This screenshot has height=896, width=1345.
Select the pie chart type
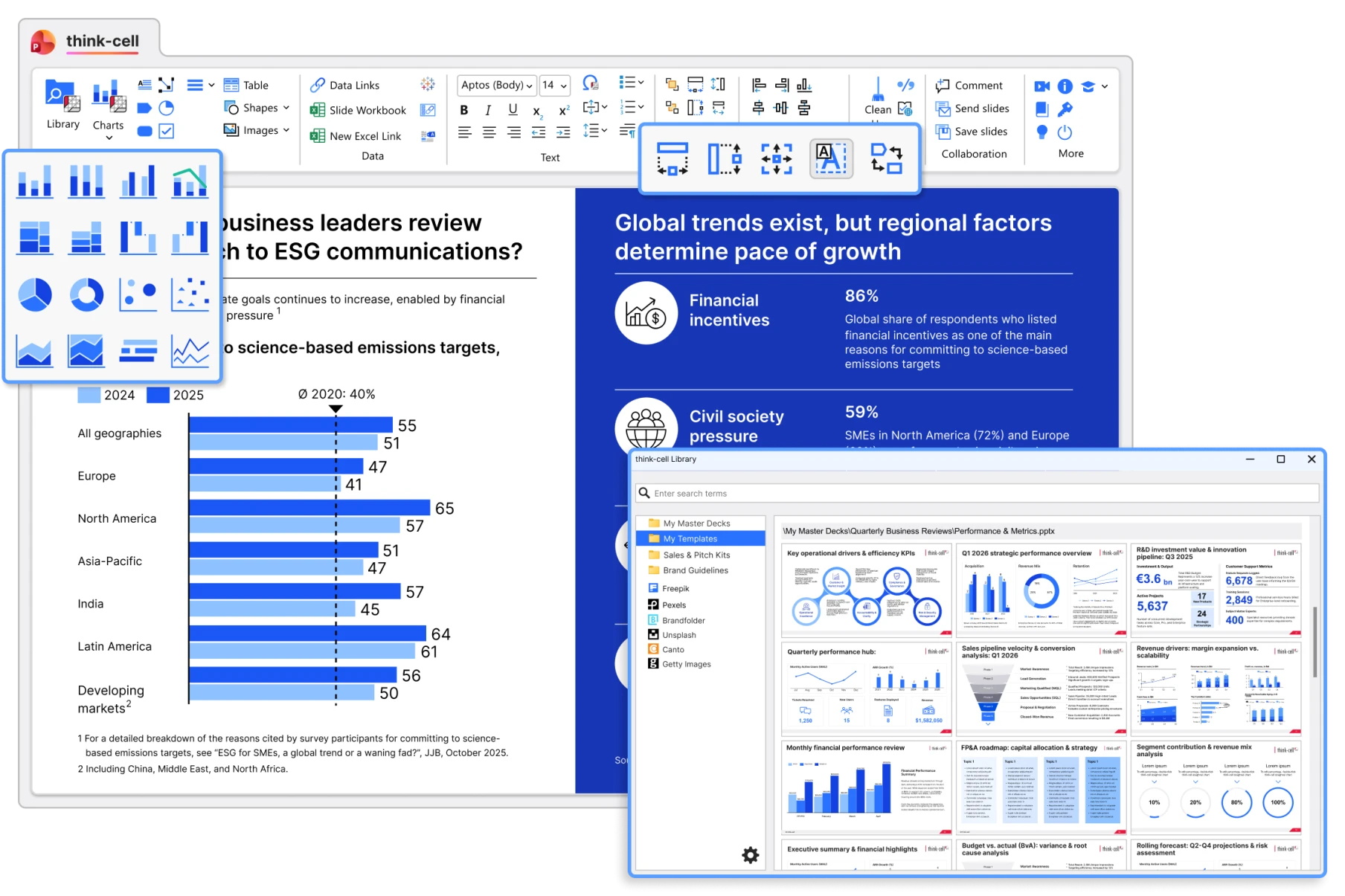click(x=34, y=294)
